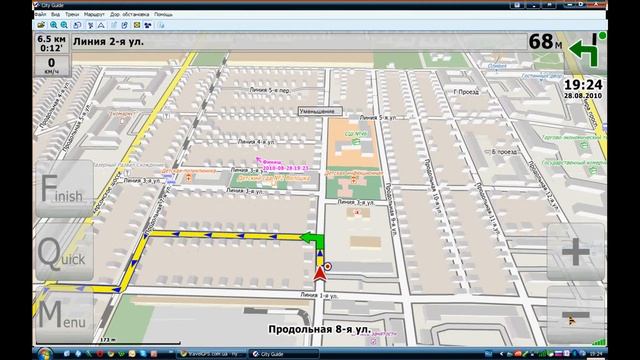The height and width of the screenshot is (360, 640).
Task: Click the green GPS status indicator dot
Action: tap(602, 36)
